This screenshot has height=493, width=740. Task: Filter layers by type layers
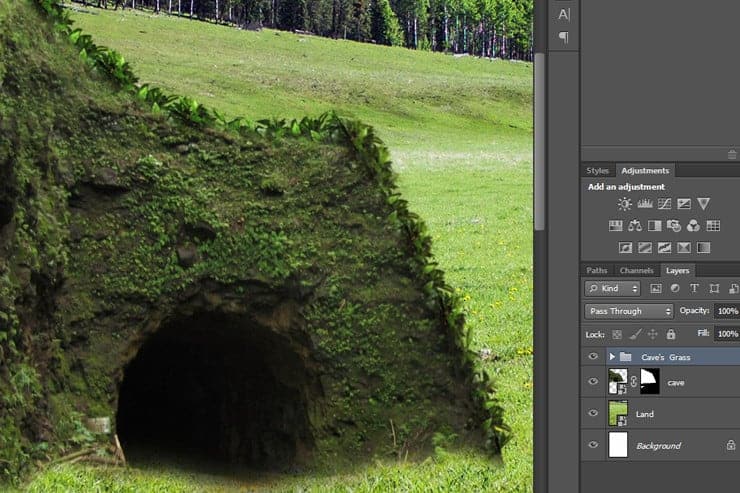click(x=694, y=288)
